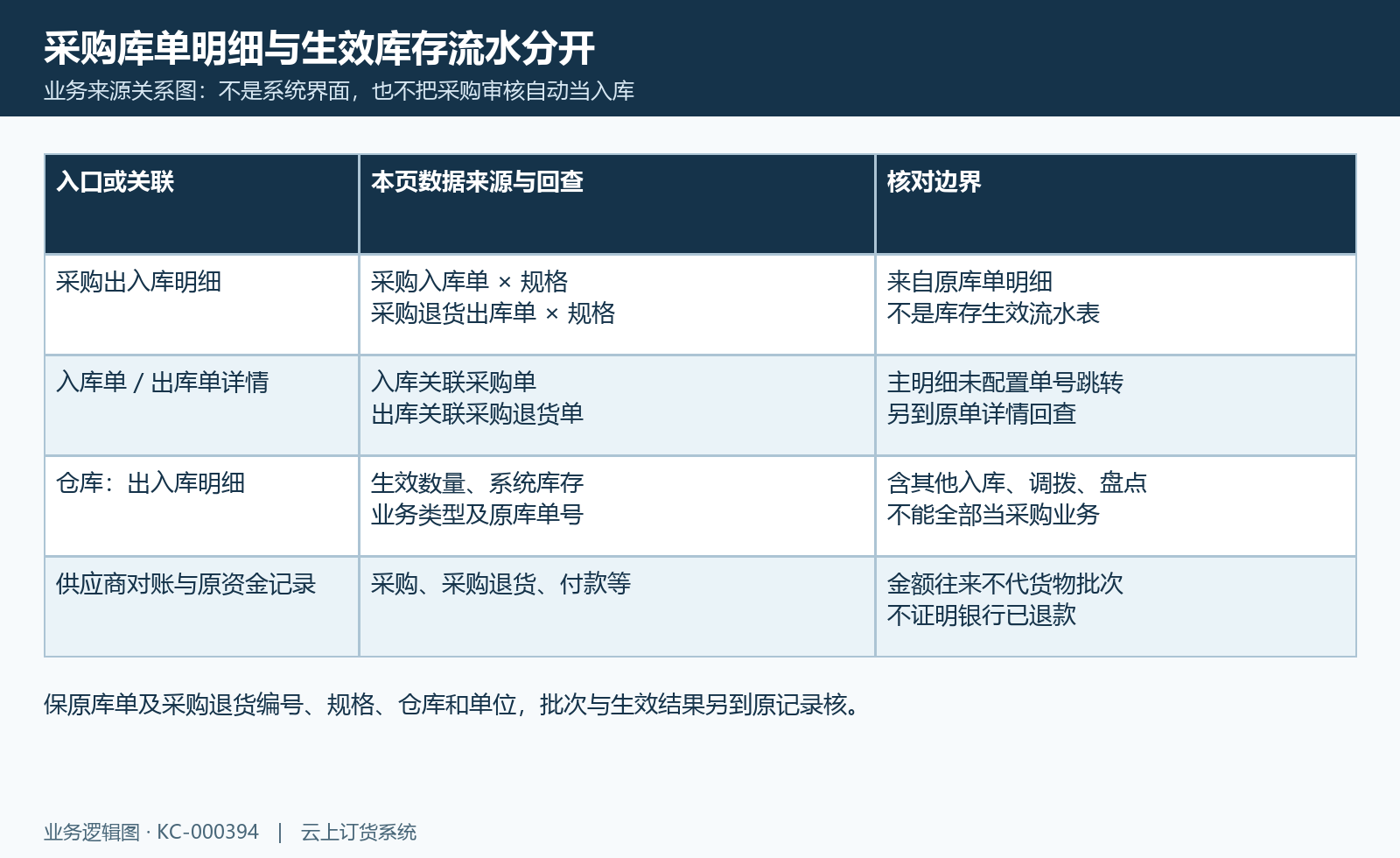Click the "供应商对账与原资金记录" row label
Viewport: 1400px width, 858px height.
[186, 584]
